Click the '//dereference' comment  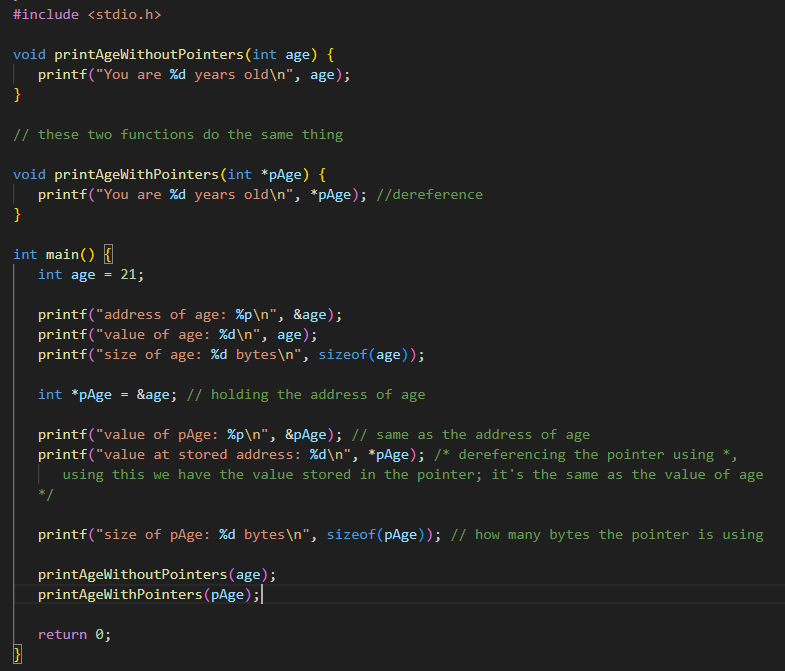coord(430,195)
